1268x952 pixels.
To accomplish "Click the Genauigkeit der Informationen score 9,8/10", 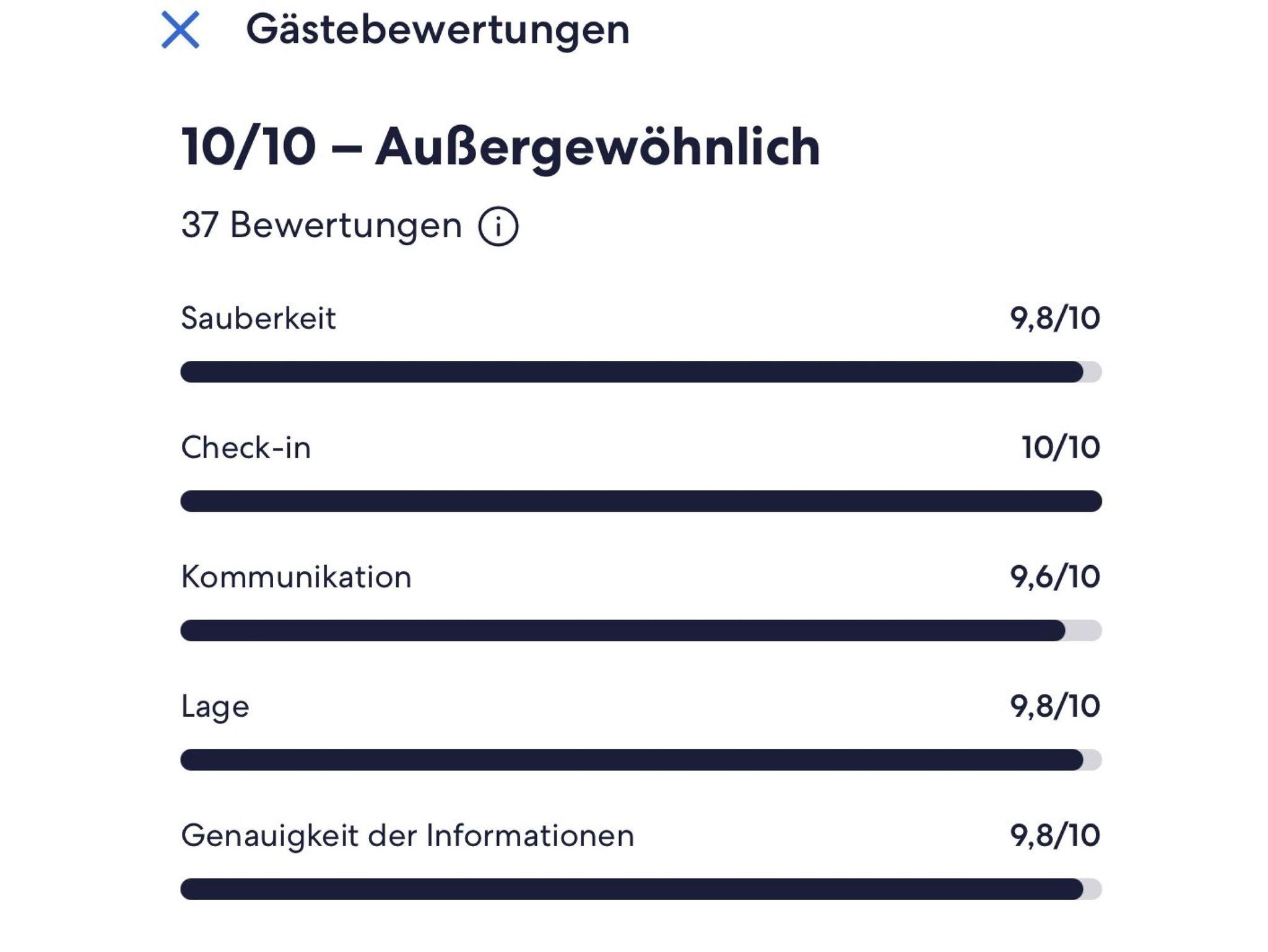I will [1054, 836].
